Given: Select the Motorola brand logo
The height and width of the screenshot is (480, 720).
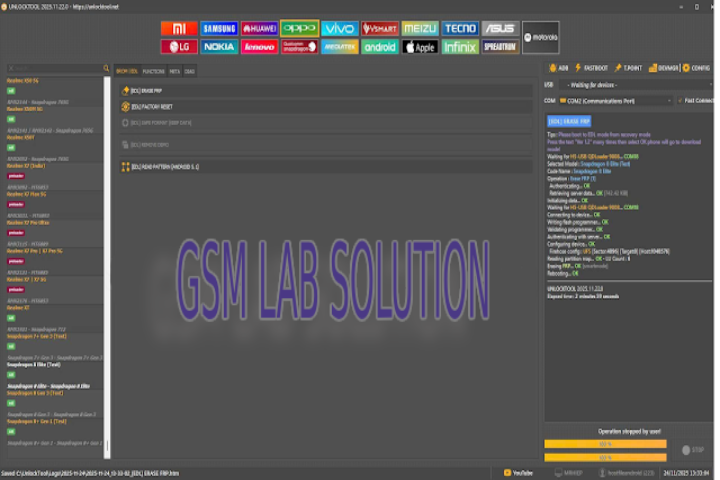Looking at the screenshot, I should point(541,37).
